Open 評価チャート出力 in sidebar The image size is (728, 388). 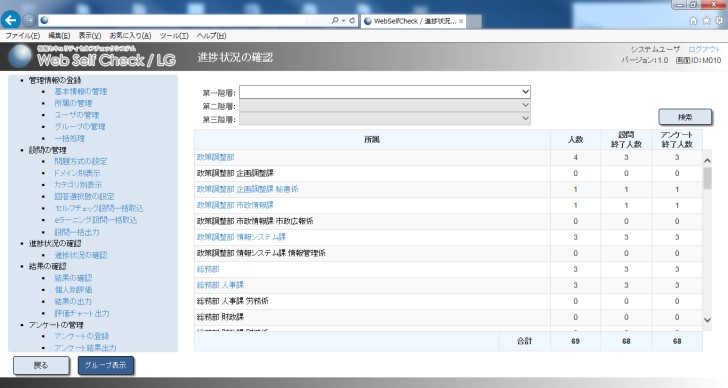(x=82, y=313)
